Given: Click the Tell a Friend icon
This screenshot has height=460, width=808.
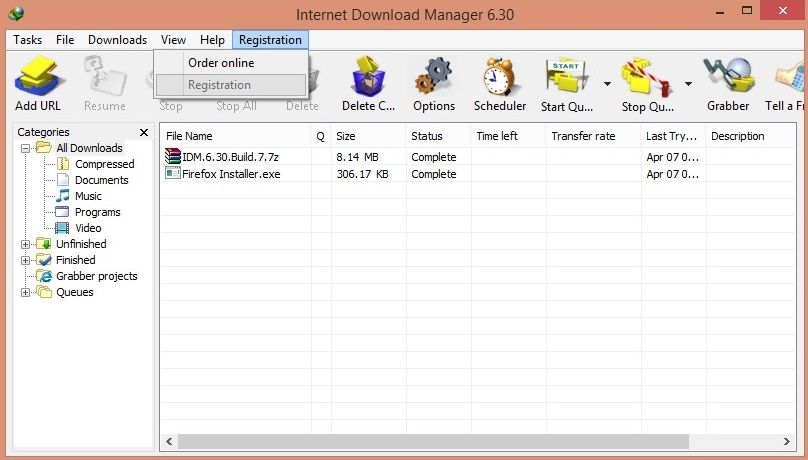Looking at the screenshot, I should tap(791, 77).
